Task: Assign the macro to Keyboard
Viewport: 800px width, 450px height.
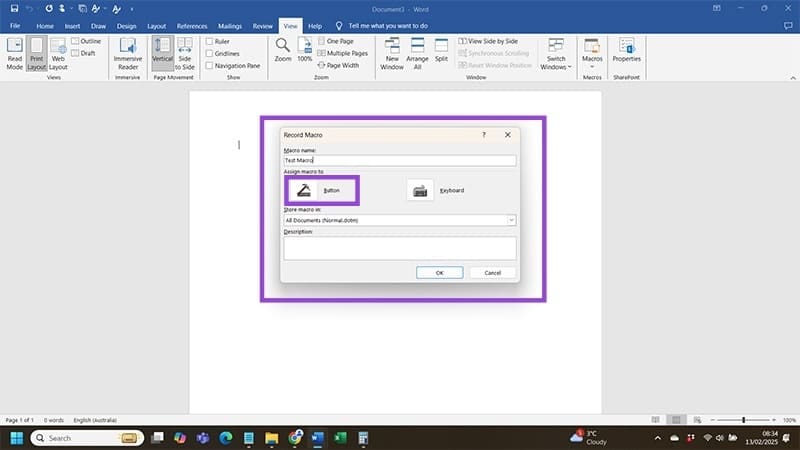Action: click(x=421, y=190)
